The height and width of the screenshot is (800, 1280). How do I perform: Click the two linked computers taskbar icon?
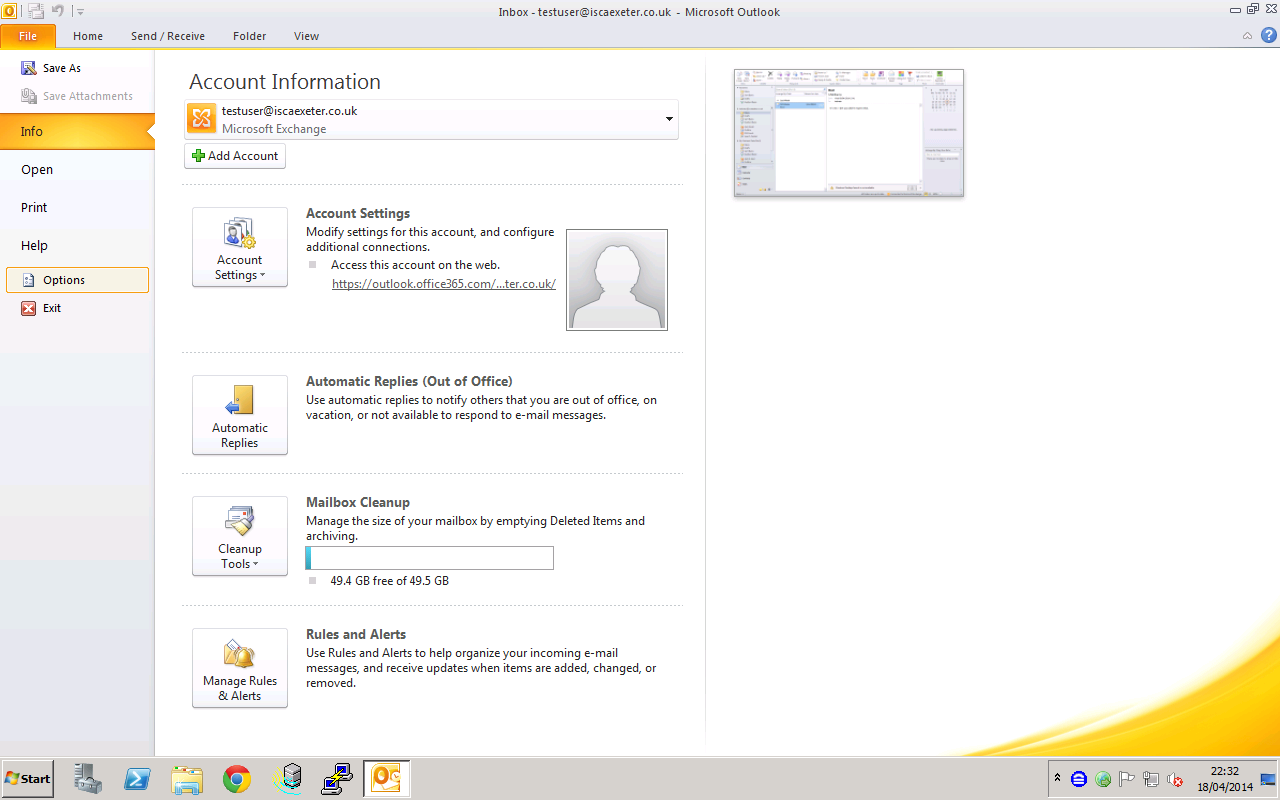336,778
